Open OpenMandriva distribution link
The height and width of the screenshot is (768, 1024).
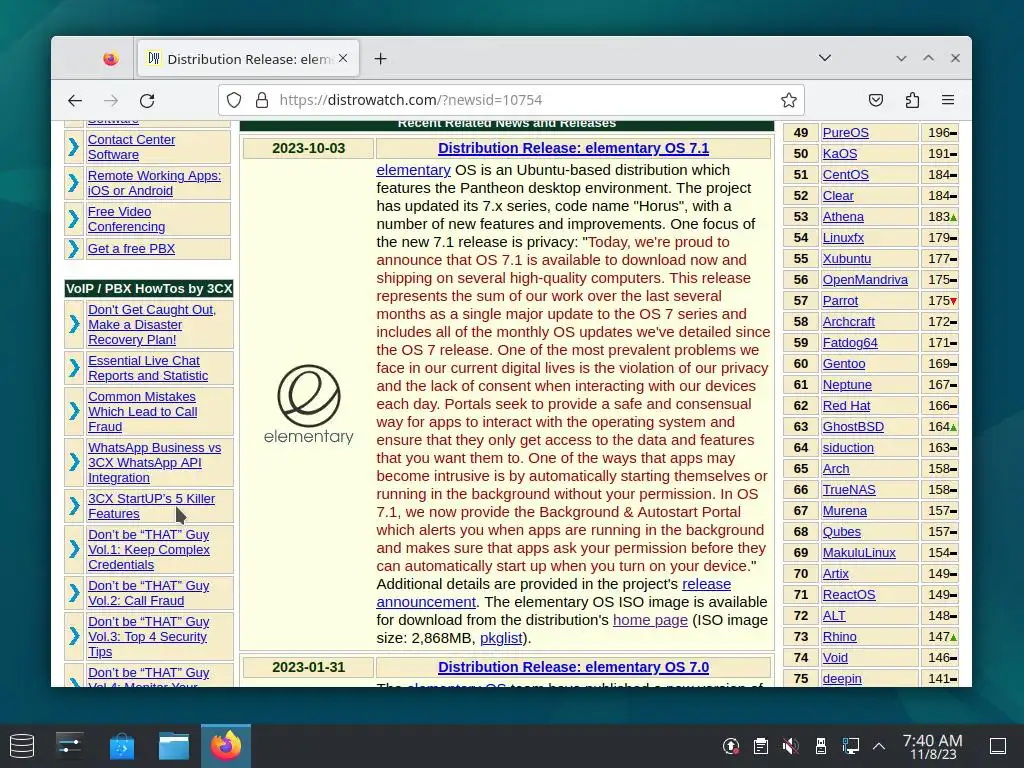865,280
